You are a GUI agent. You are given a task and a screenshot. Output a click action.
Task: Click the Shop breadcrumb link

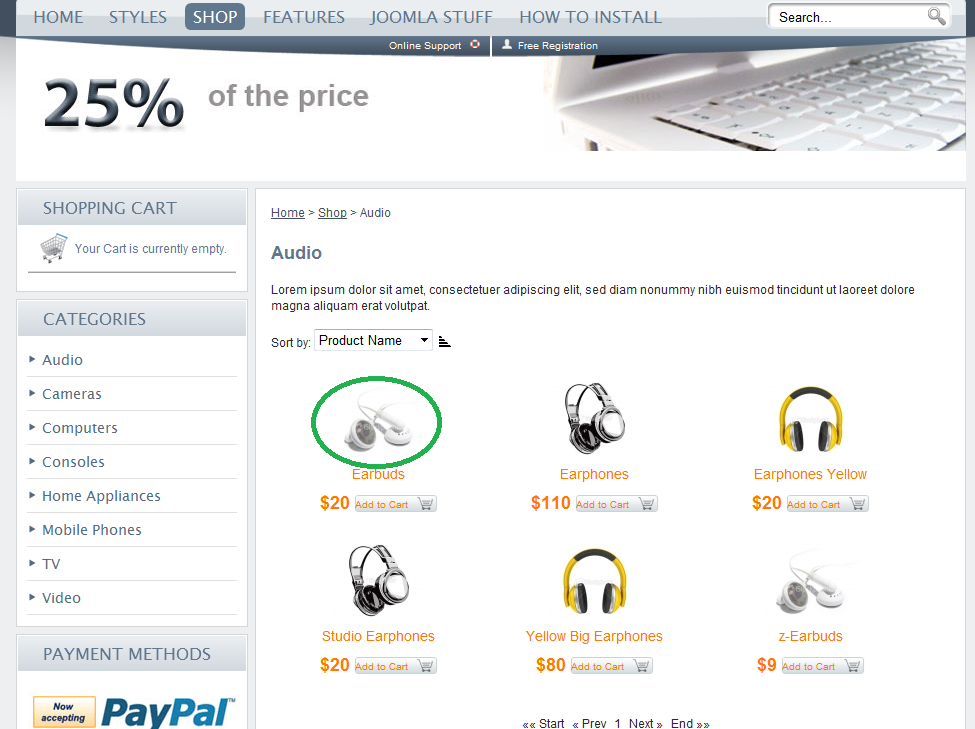(332, 213)
